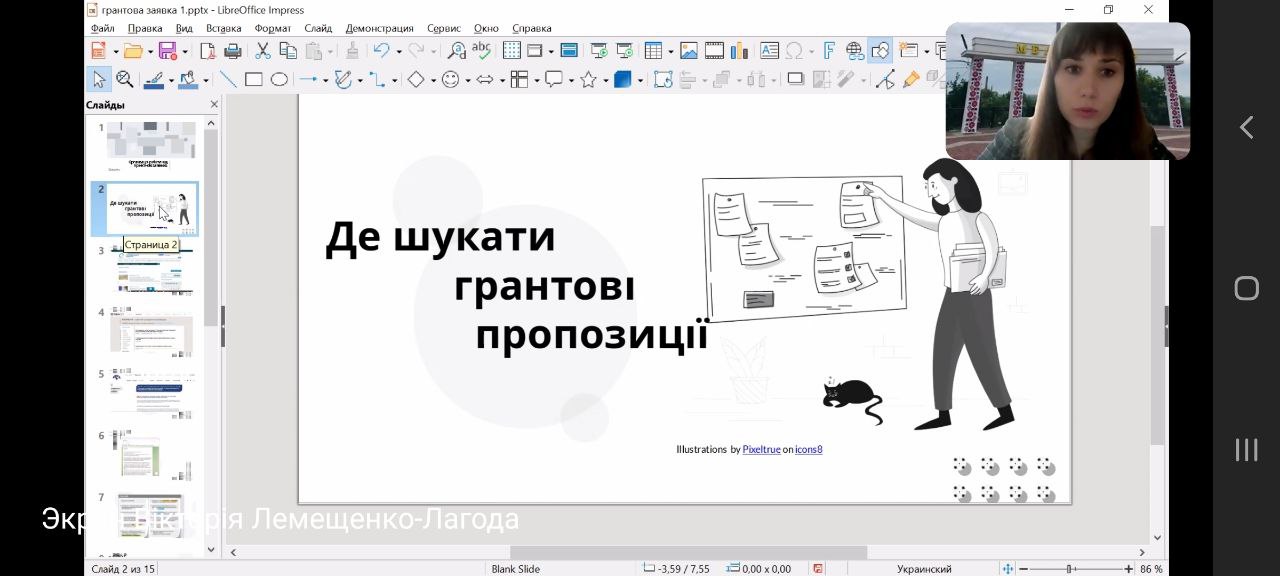Screen dimensions: 1280x576
Task: Select the Ellipse drawing tool
Action: coord(279,80)
